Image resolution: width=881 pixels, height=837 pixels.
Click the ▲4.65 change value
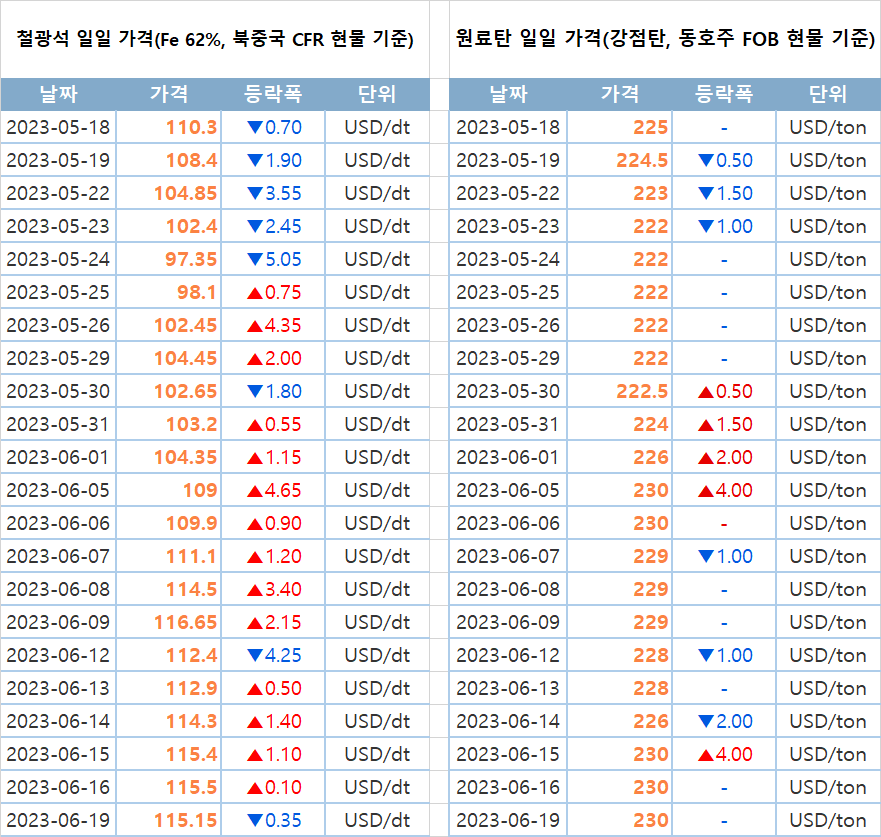274,490
